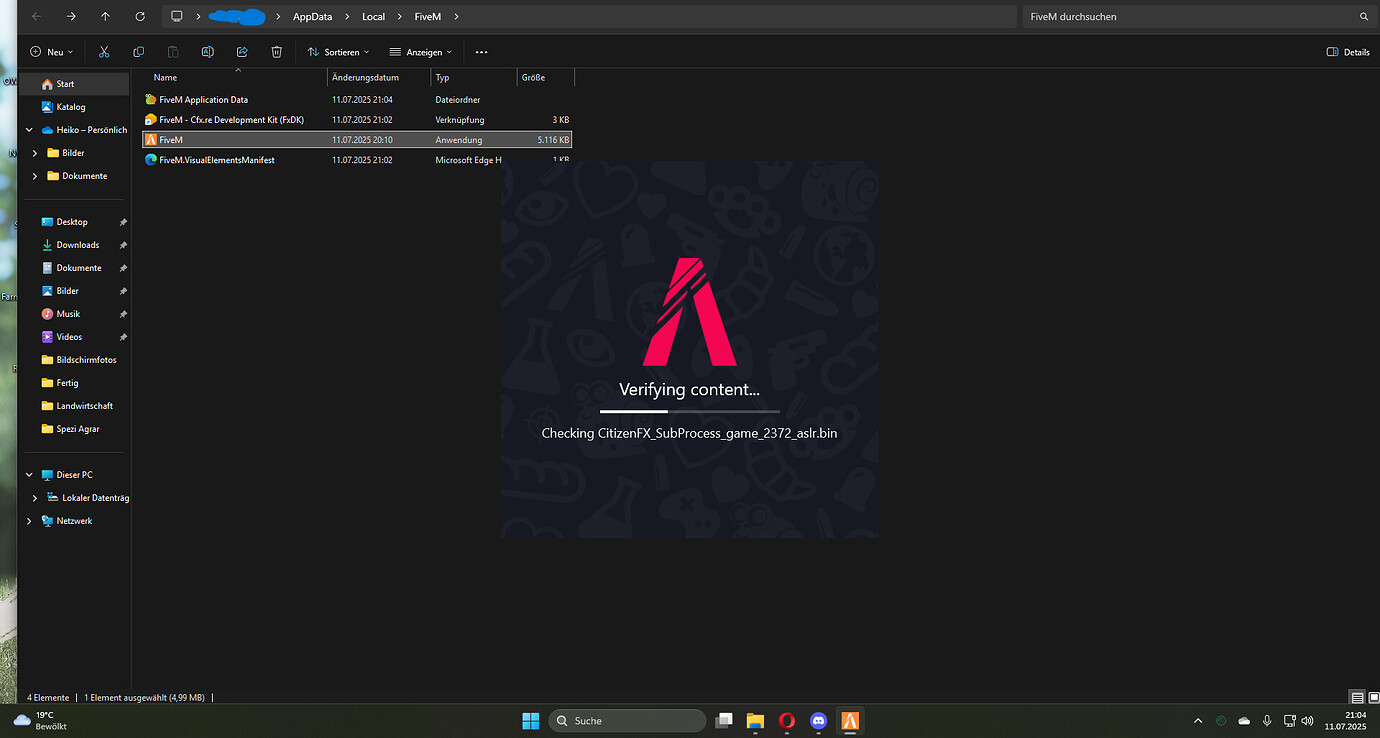Image resolution: width=1380 pixels, height=738 pixels.
Task: Click the Delete trash icon
Action: point(277,52)
